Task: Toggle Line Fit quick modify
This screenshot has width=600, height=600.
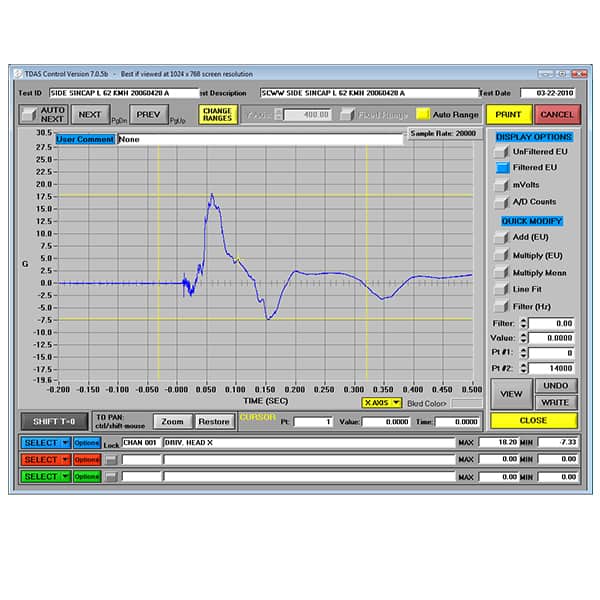Action: 501,289
